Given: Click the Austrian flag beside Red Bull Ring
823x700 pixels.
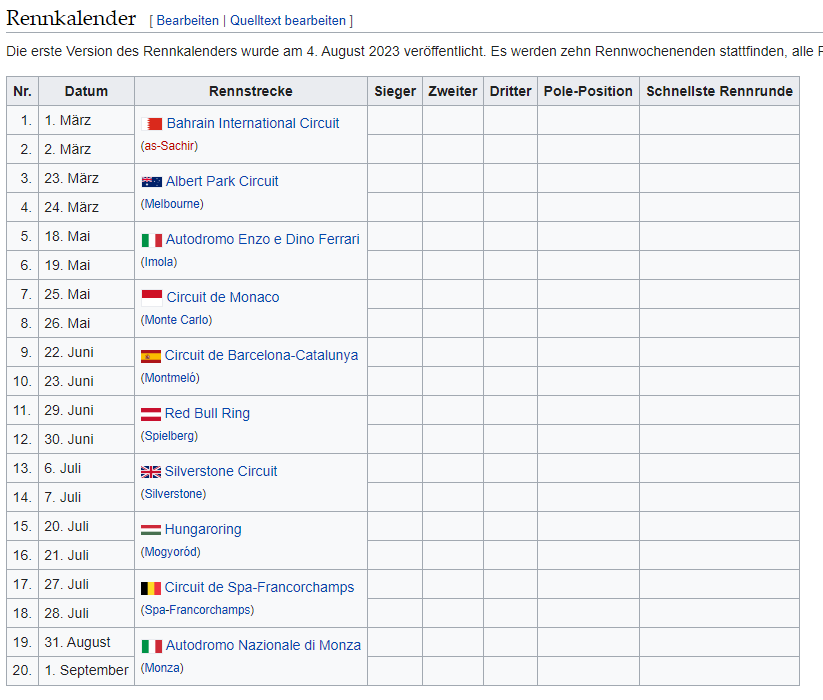Looking at the screenshot, I should [x=151, y=414].
